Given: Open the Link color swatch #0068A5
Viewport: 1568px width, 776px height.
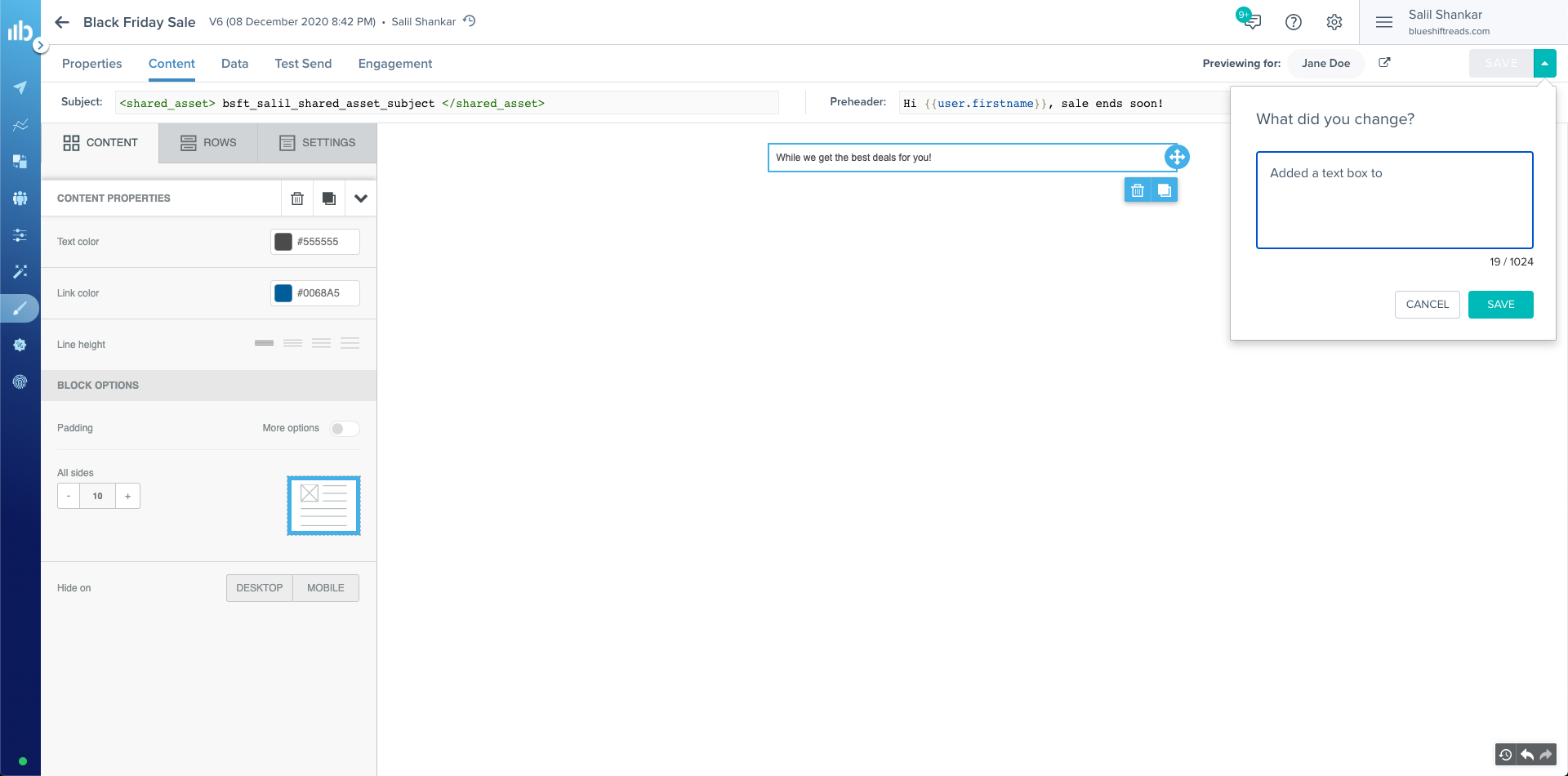Looking at the screenshot, I should click(x=283, y=293).
